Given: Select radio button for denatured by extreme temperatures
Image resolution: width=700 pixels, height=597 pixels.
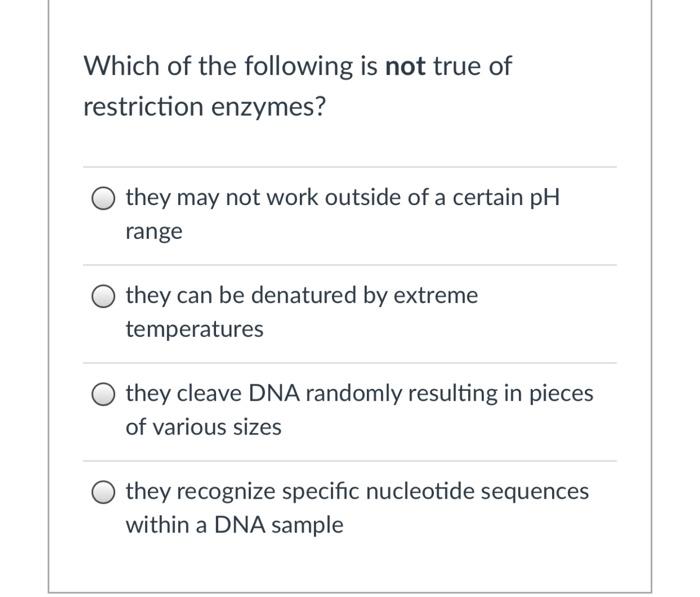Looking at the screenshot, I should tap(103, 296).
